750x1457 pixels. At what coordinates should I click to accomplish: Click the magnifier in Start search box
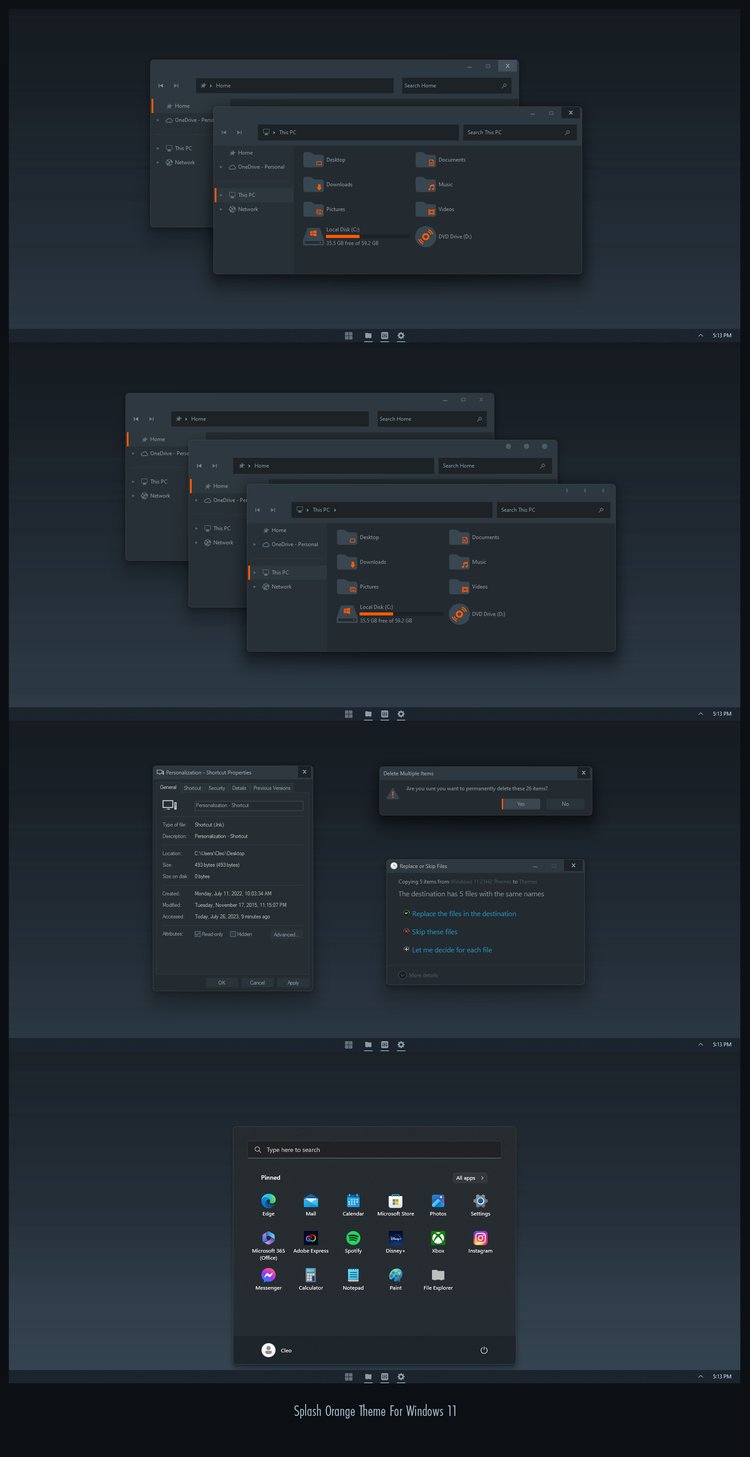pyautogui.click(x=258, y=1150)
